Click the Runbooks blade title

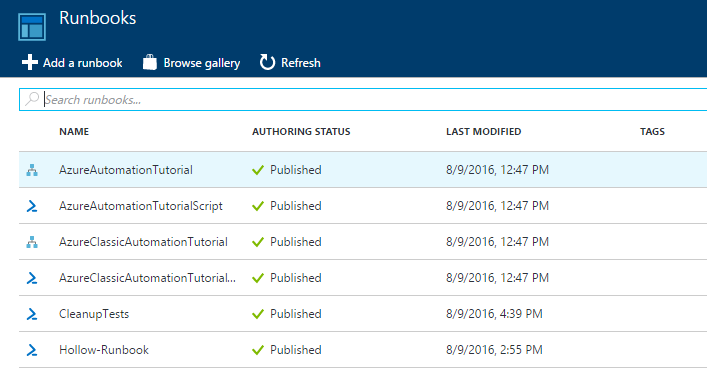click(97, 18)
